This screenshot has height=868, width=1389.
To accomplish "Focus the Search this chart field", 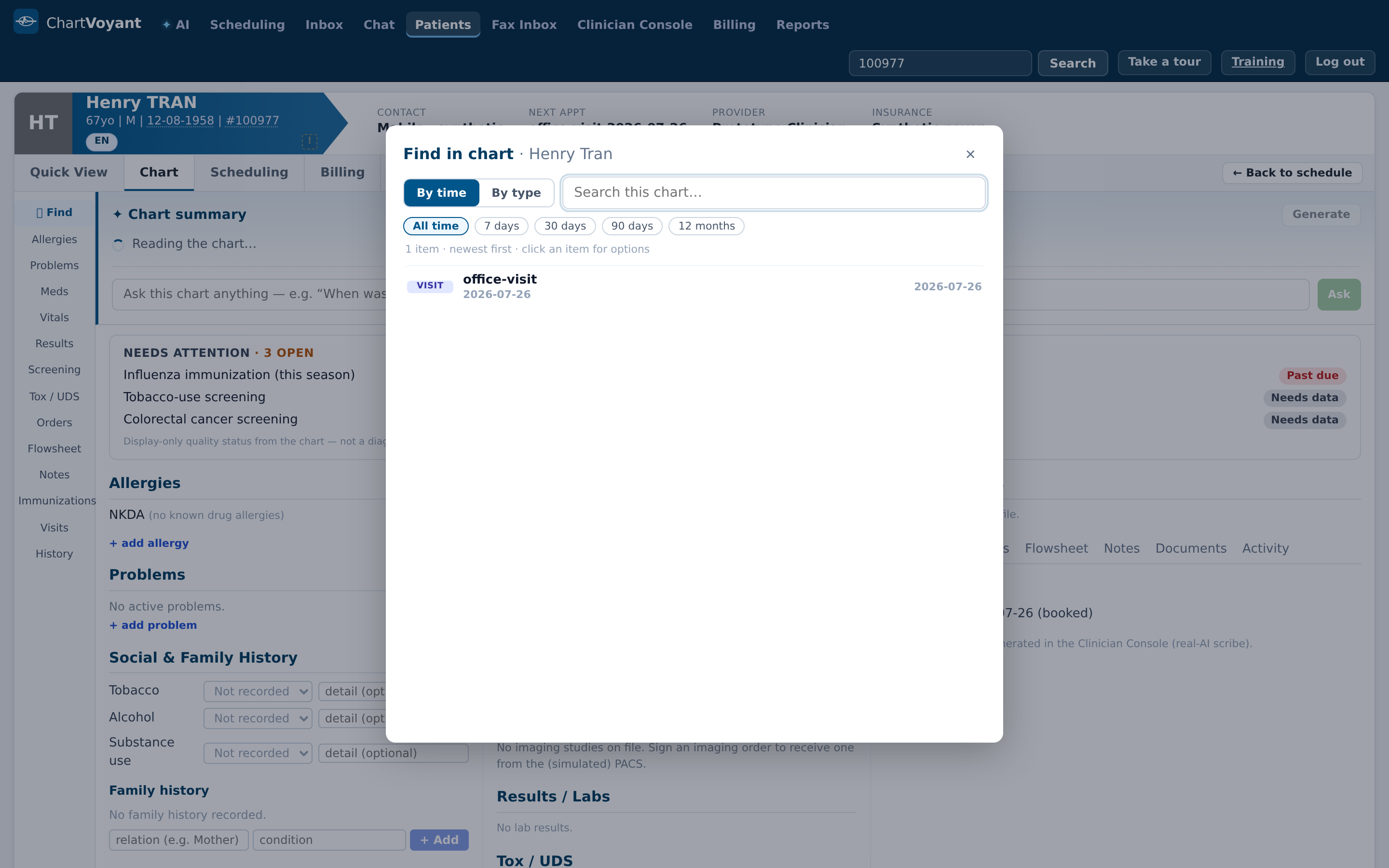I will coord(774,193).
